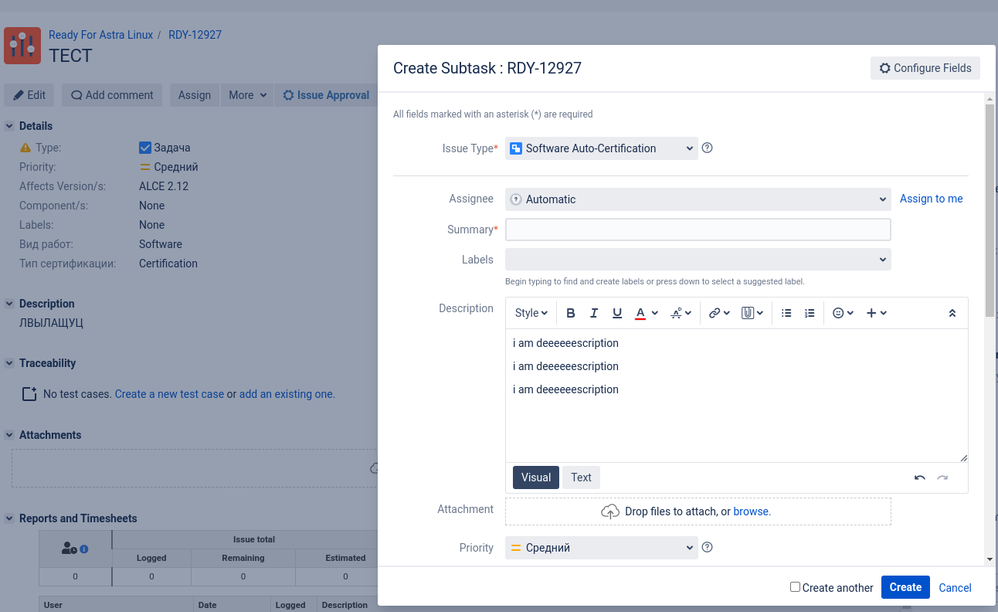Open the Priority dropdown showing Средний
The image size is (998, 612).
pos(601,547)
